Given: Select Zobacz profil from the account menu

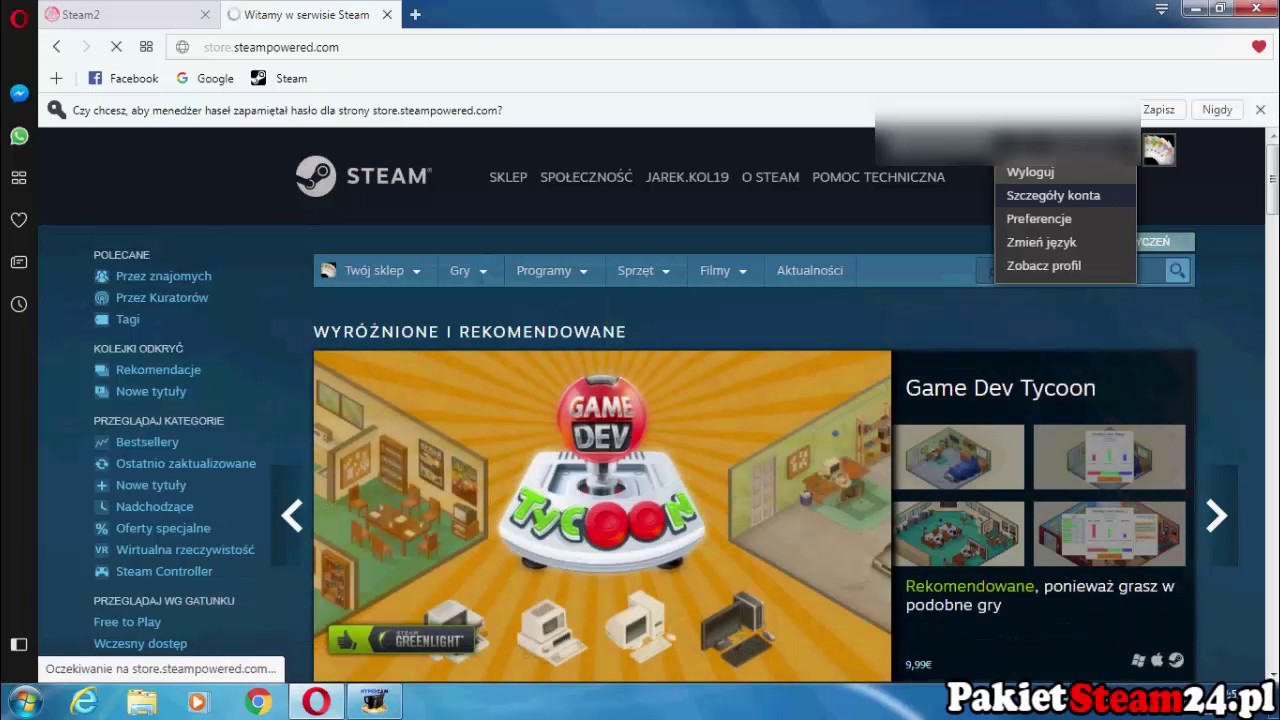Looking at the screenshot, I should (1044, 266).
